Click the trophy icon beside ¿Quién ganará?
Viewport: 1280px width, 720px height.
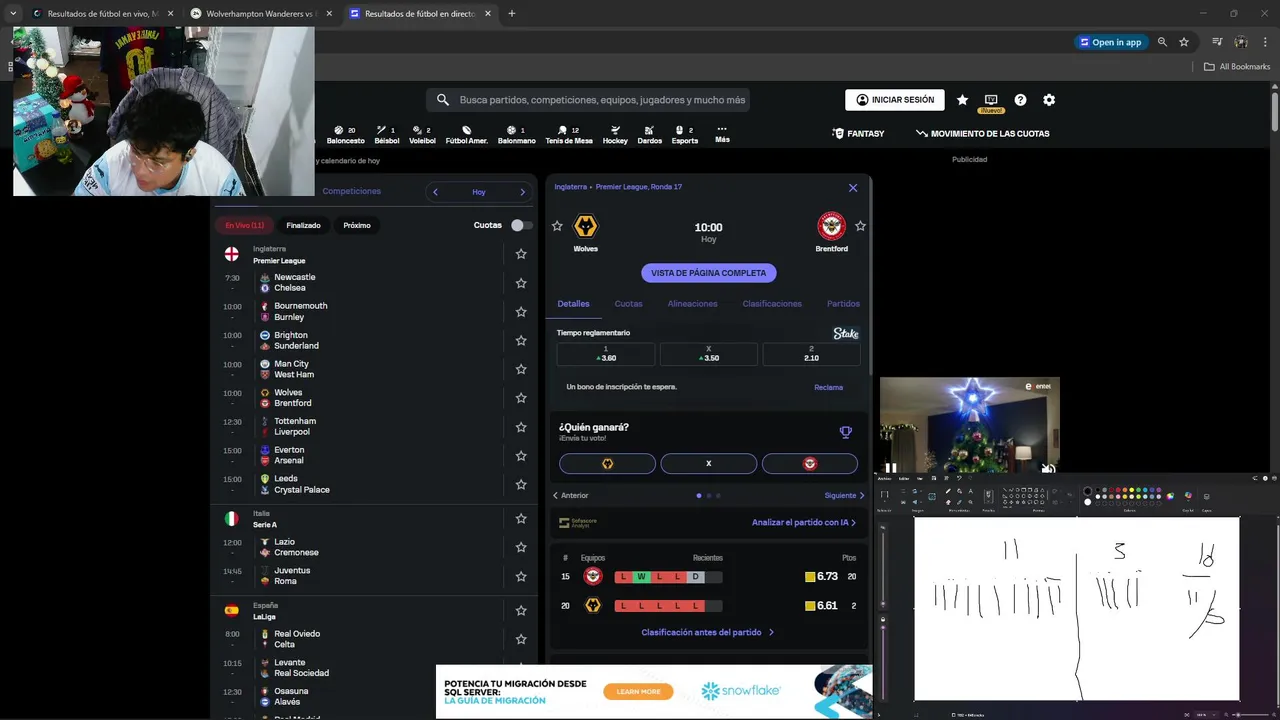[845, 432]
